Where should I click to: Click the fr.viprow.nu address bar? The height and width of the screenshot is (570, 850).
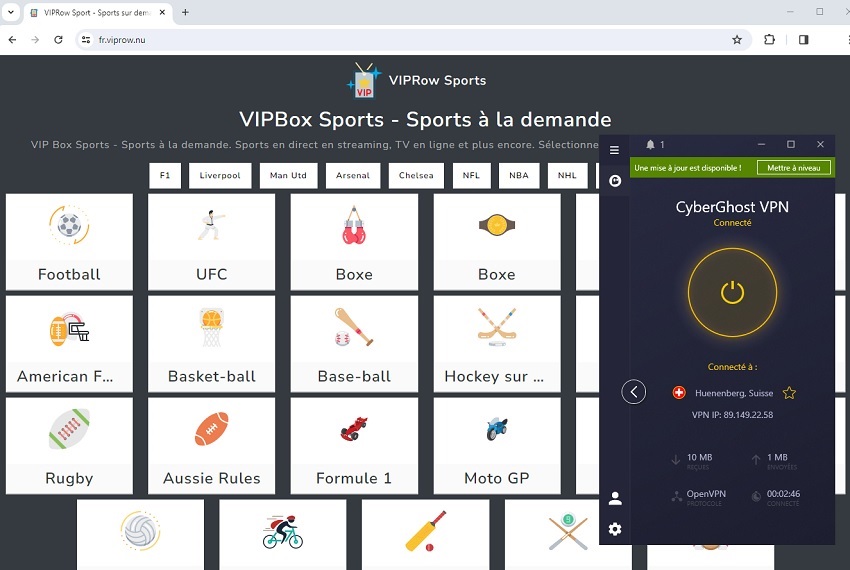click(x=413, y=40)
